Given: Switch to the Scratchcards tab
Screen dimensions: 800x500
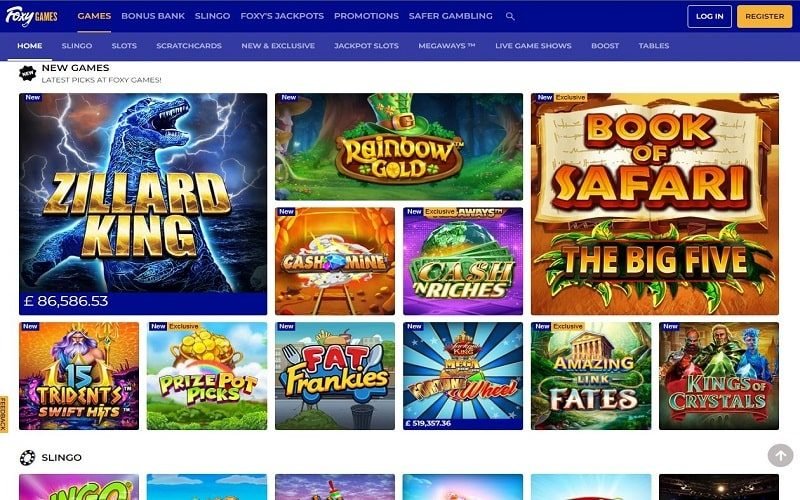Looking at the screenshot, I should (189, 45).
